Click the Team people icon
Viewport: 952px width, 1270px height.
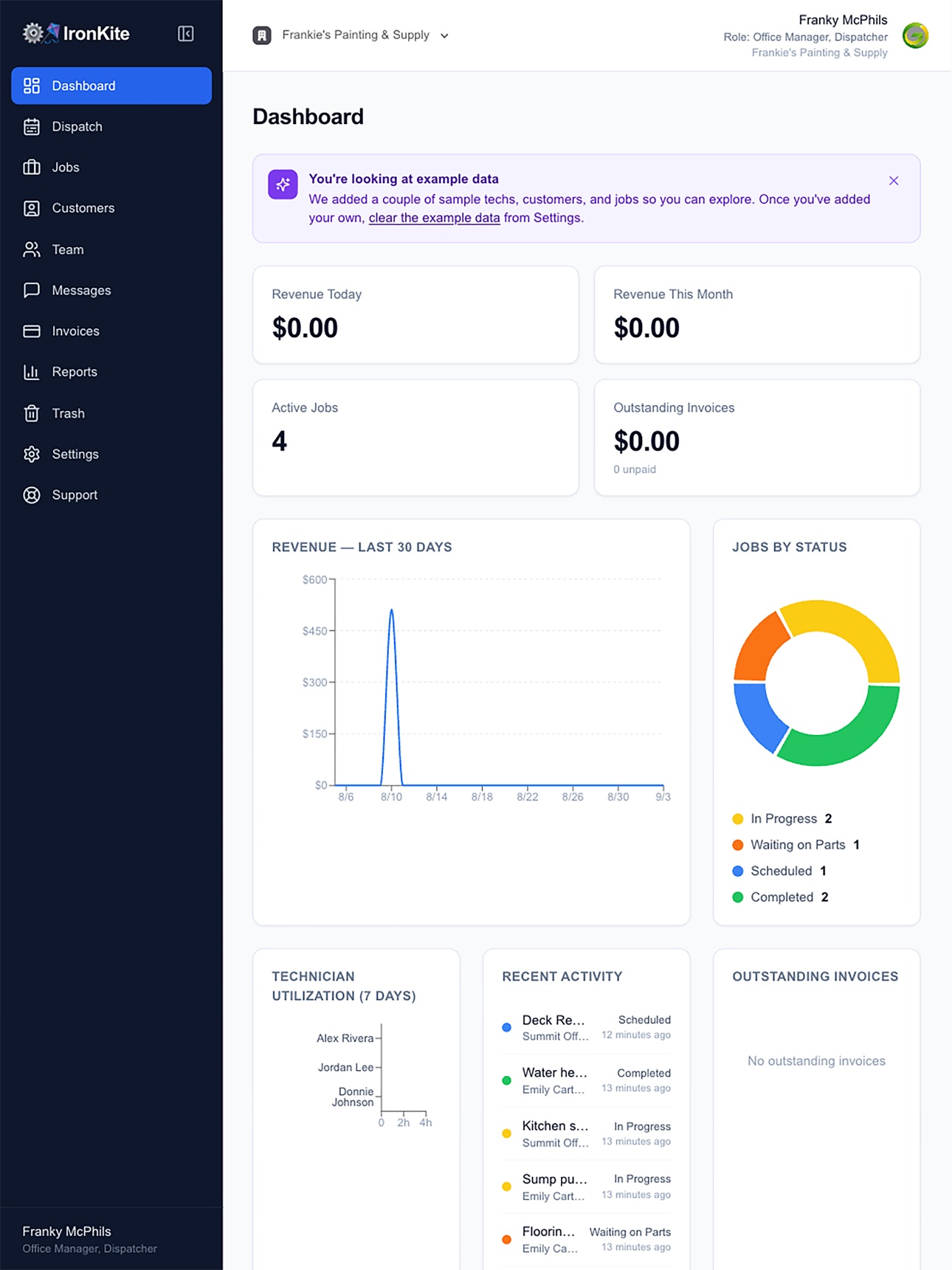tap(32, 249)
